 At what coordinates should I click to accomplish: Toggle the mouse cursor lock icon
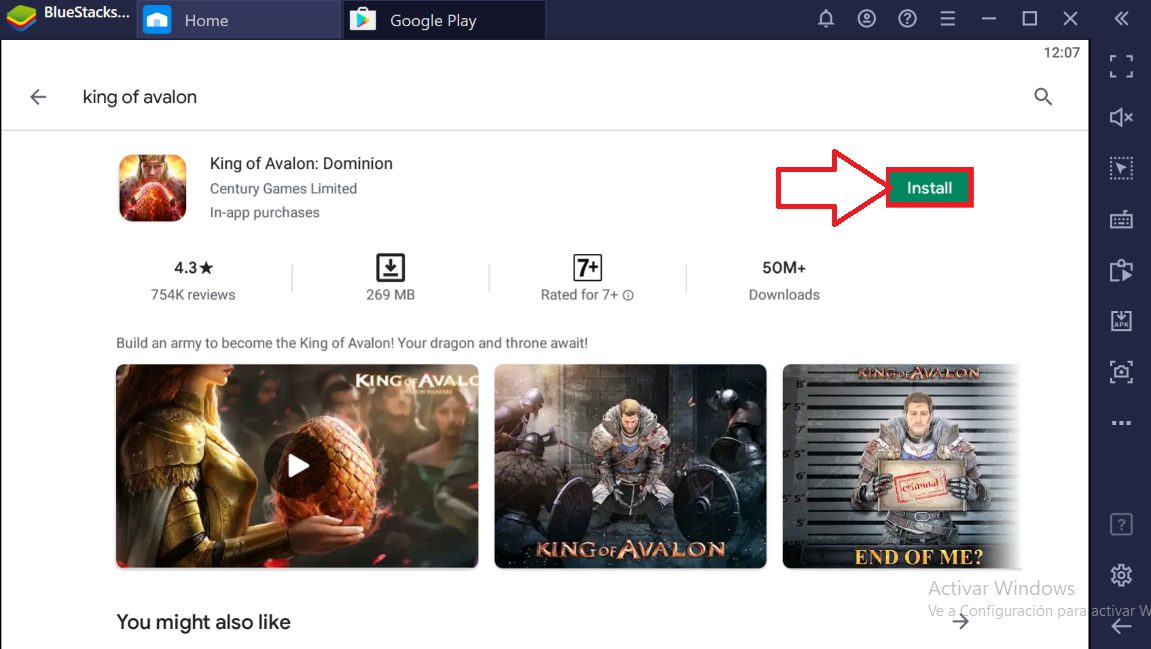pos(1121,168)
